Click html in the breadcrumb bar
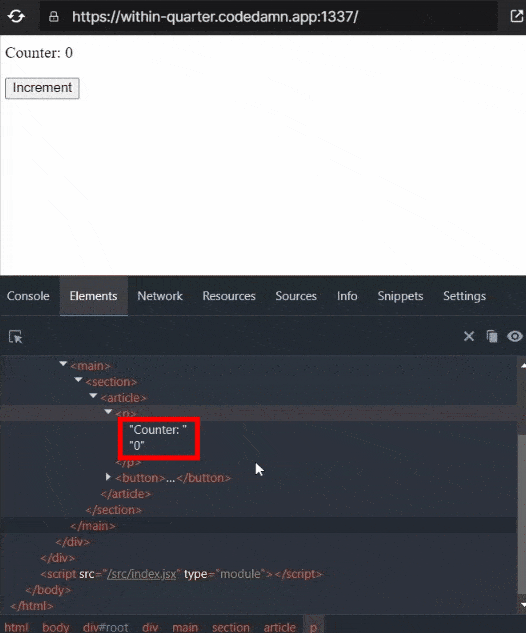This screenshot has width=526, height=633. [x=17, y=627]
